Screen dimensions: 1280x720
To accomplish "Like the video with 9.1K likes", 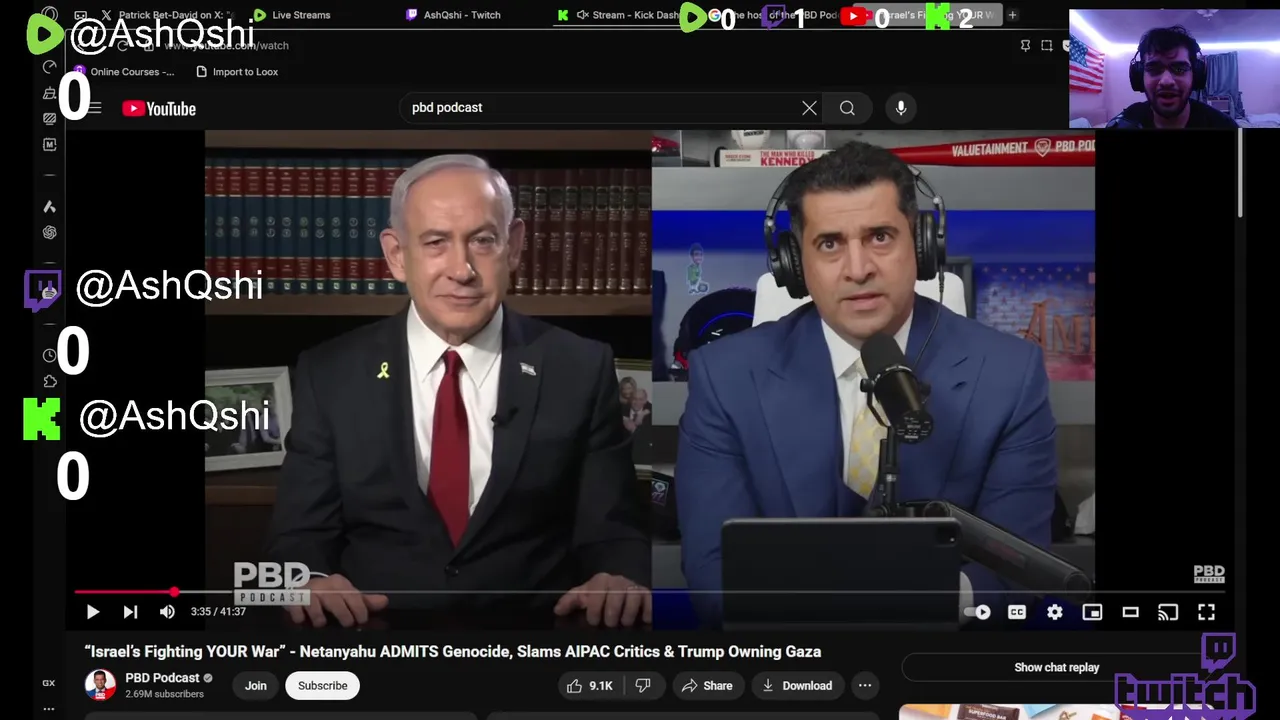I will [590, 686].
